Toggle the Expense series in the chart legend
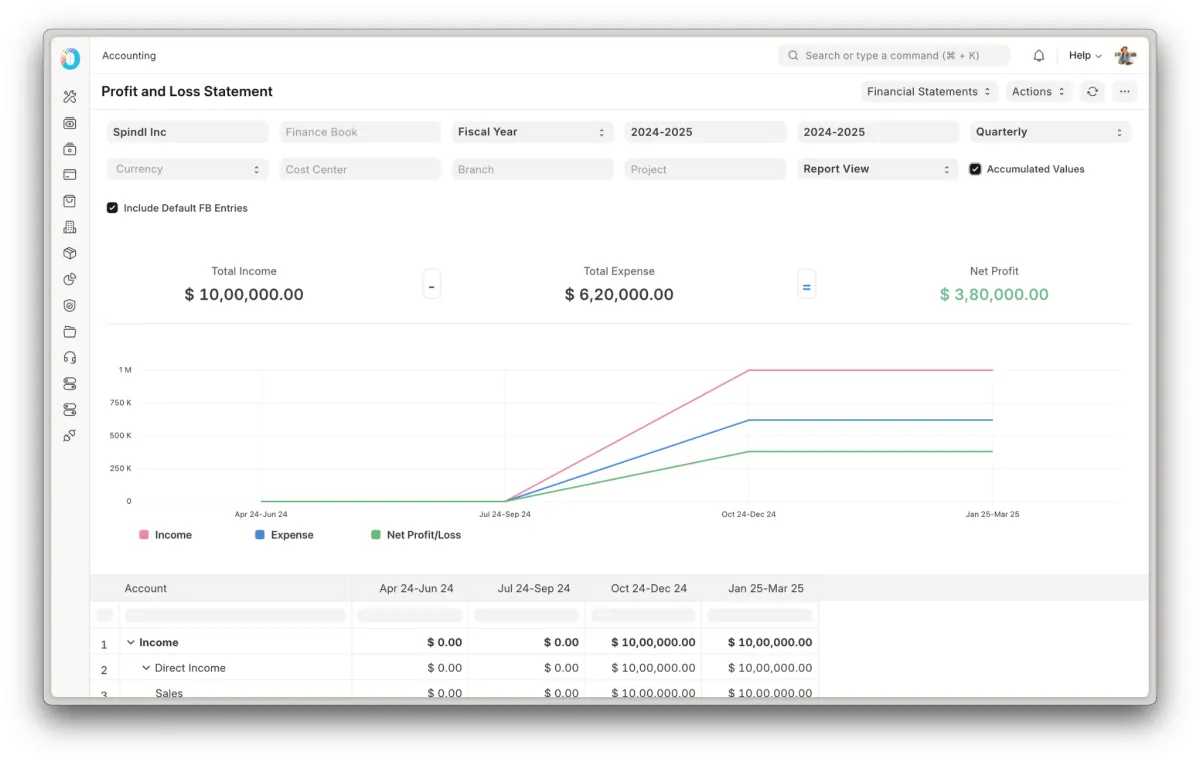Screen dimensions: 1200x762 click(284, 535)
